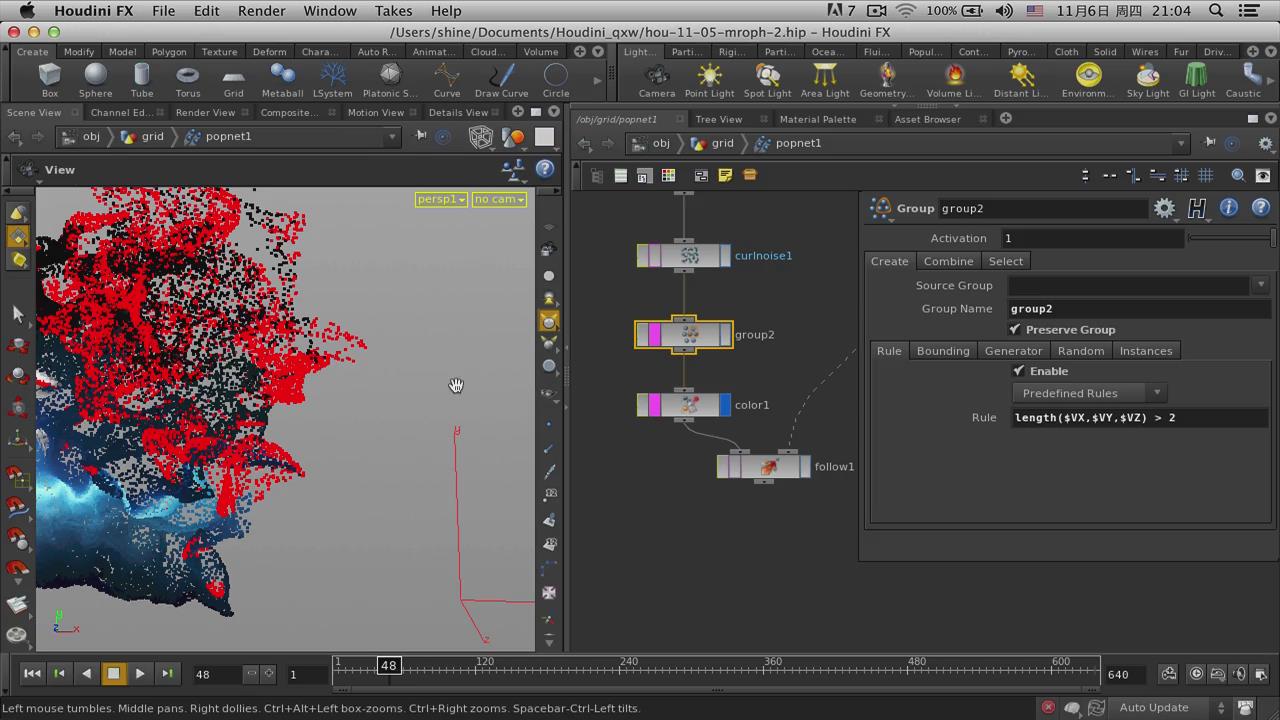Add a Distant Light from the shelf
The height and width of the screenshot is (720, 1280).
click(x=1021, y=80)
